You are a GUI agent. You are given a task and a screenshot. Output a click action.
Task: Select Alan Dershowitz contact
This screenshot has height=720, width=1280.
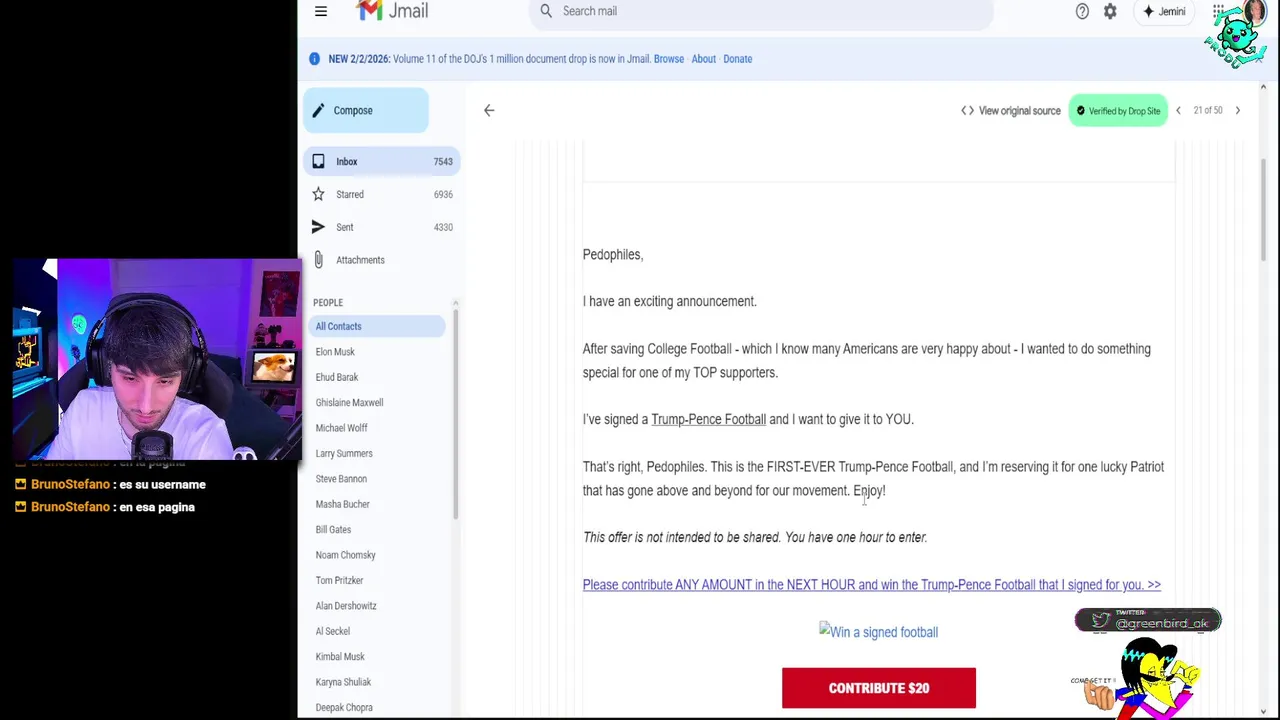[346, 606]
